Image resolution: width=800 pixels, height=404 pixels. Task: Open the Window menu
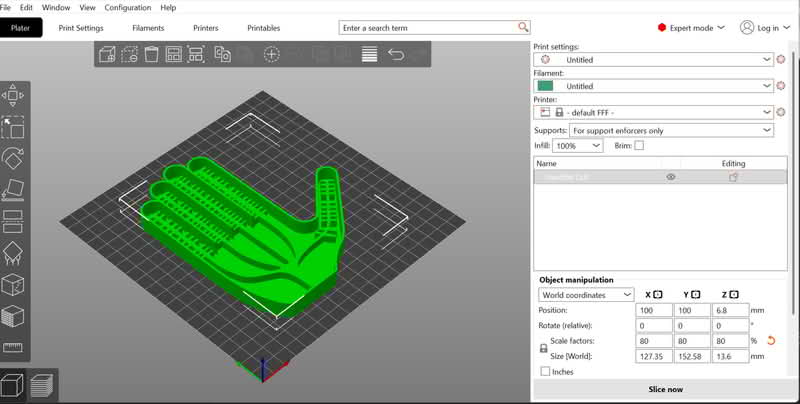(x=56, y=8)
